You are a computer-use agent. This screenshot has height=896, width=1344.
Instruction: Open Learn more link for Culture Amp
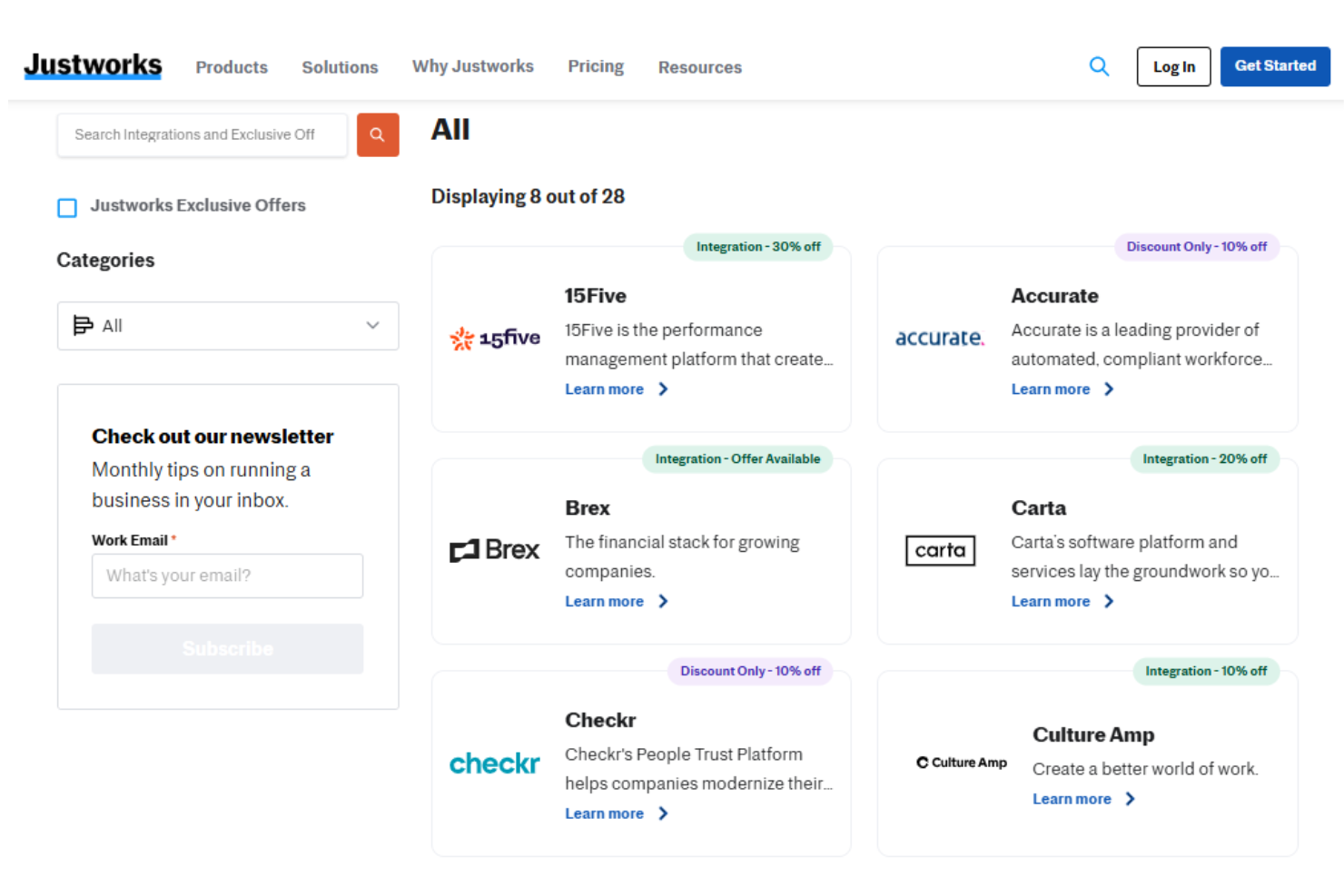[x=1072, y=800]
